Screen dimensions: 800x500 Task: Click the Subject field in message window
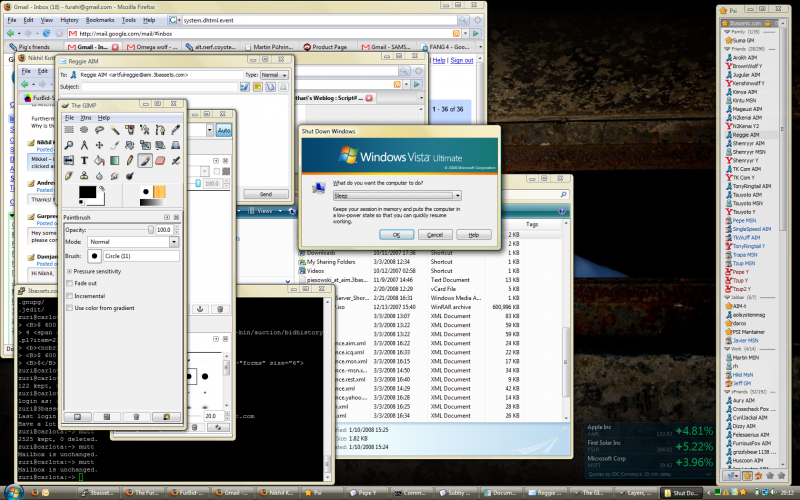click(x=150, y=86)
